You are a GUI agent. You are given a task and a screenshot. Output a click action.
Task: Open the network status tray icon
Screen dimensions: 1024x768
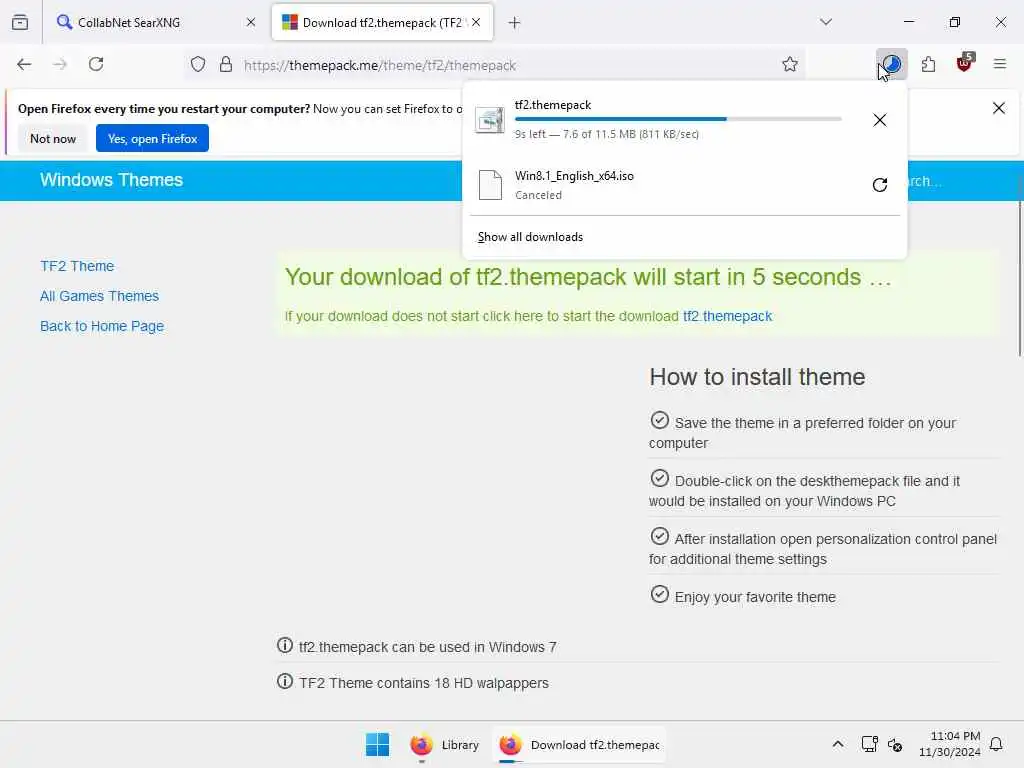point(869,744)
